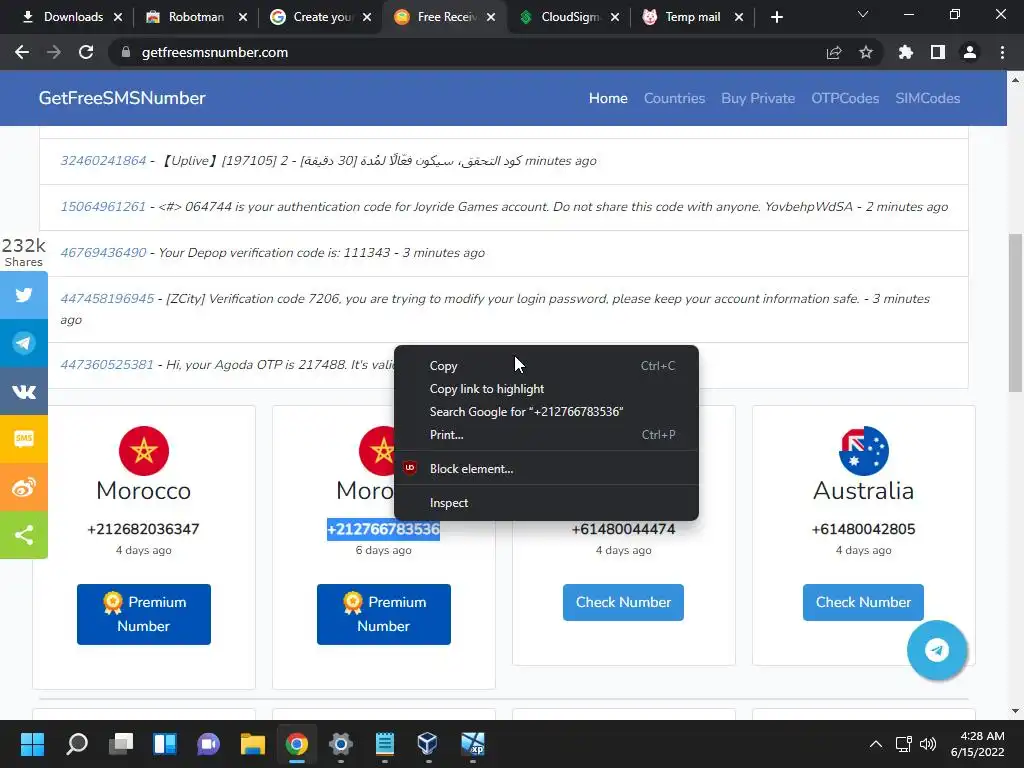
Task: Open sender number 15064961261 link
Action: tap(103, 206)
